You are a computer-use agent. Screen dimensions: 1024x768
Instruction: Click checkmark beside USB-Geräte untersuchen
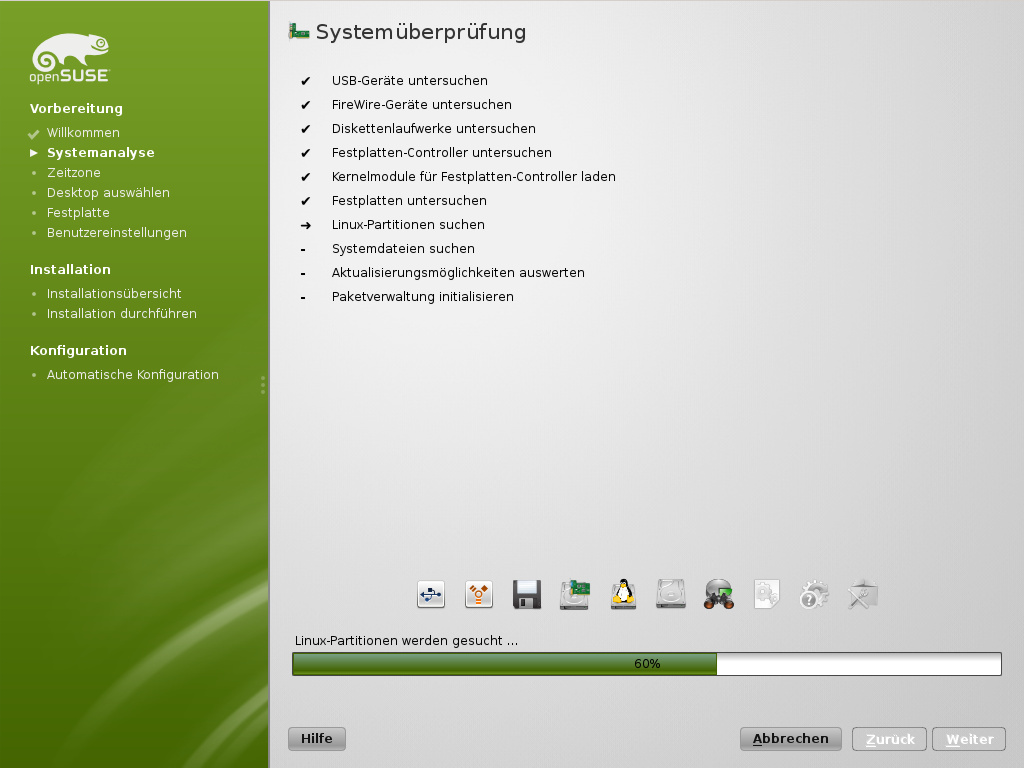[305, 81]
